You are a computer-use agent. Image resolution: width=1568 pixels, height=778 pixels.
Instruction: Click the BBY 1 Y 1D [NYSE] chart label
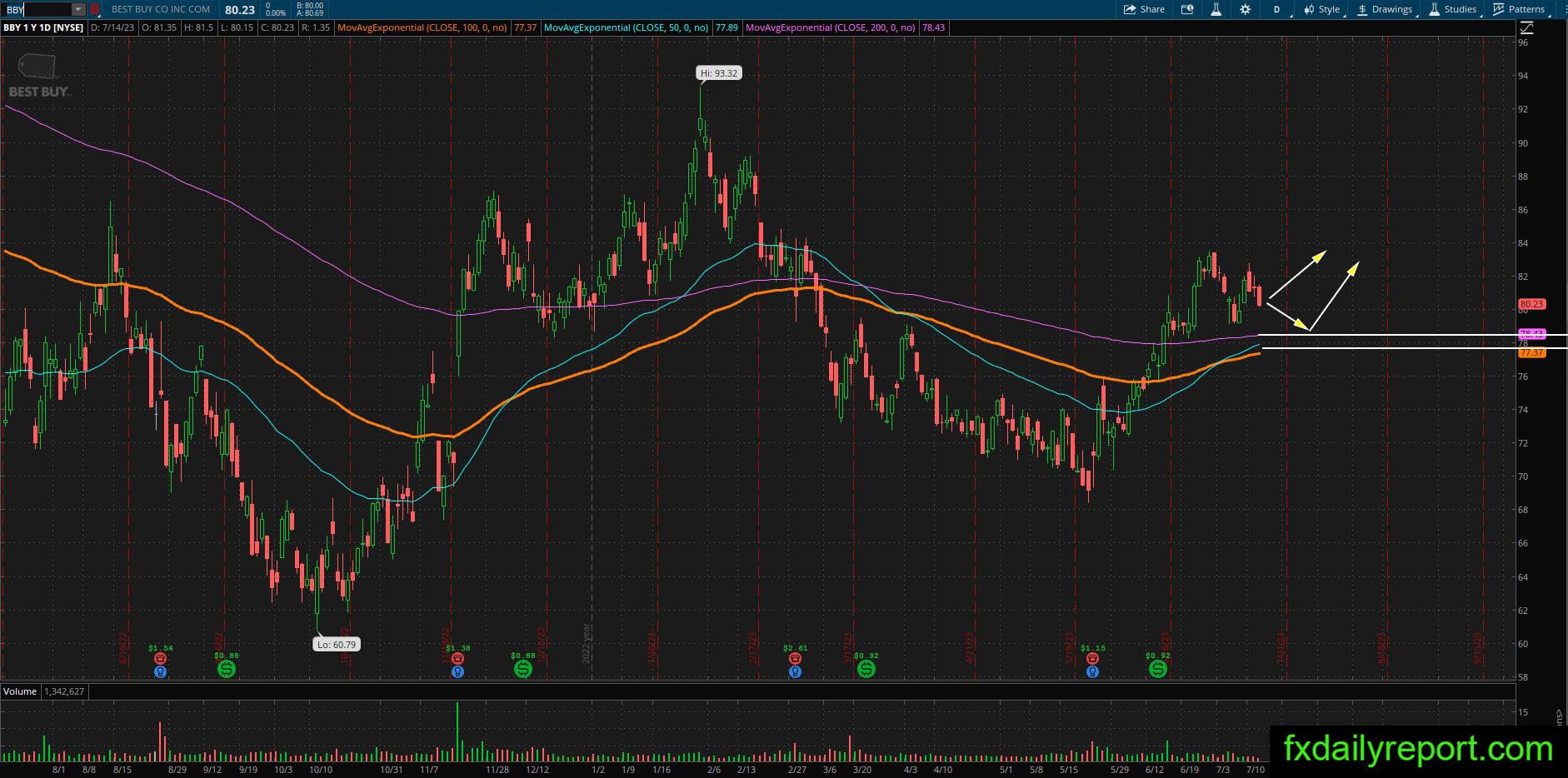click(x=43, y=27)
